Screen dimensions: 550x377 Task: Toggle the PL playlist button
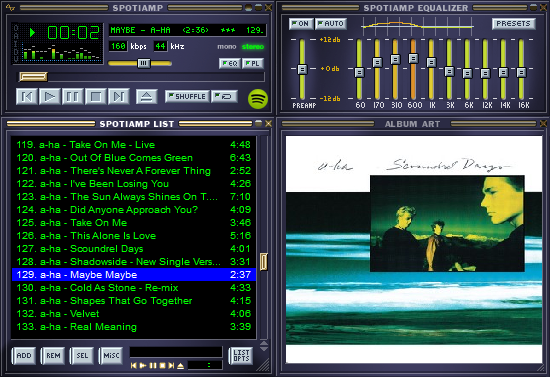point(253,63)
